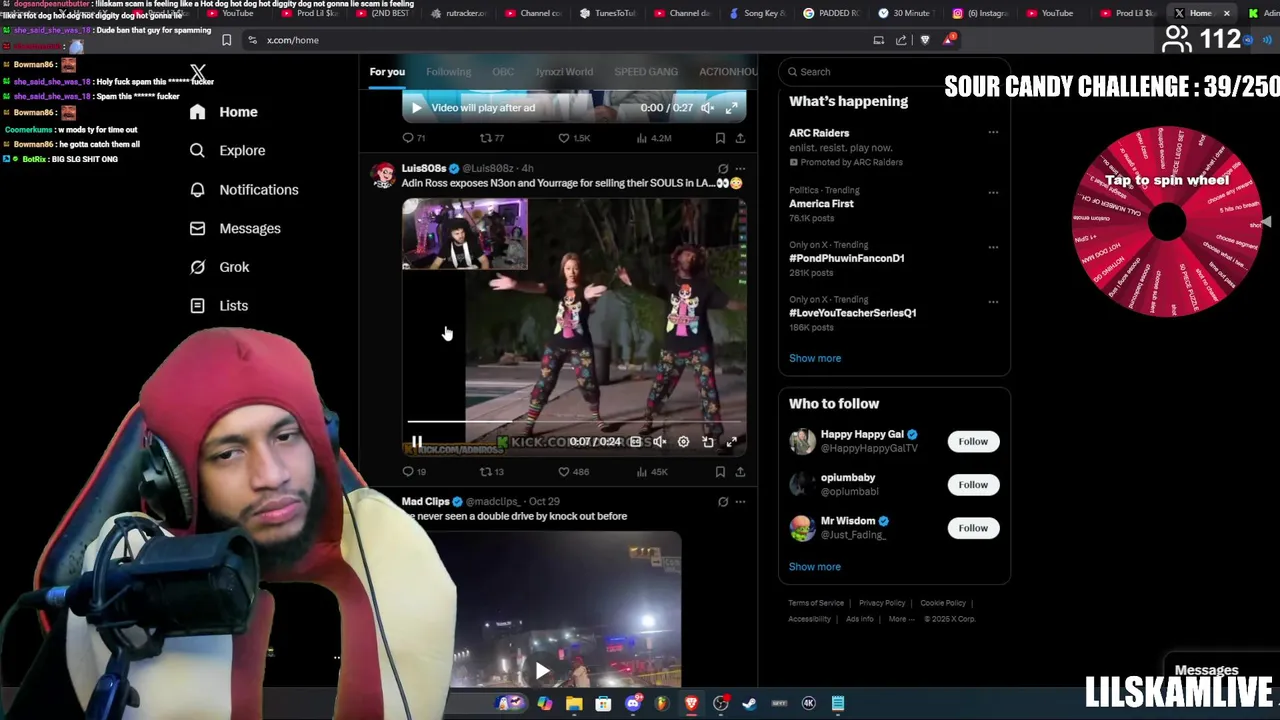Show more accounts to follow

(x=815, y=567)
